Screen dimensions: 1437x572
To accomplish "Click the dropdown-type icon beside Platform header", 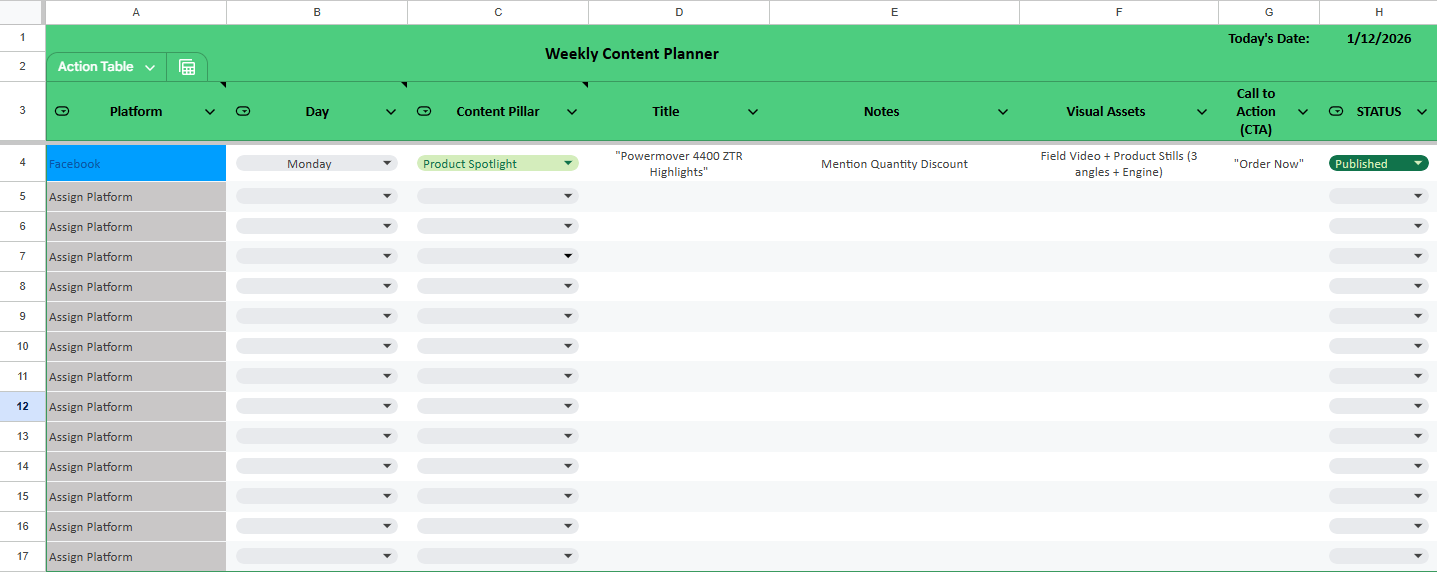I will tap(62, 111).
